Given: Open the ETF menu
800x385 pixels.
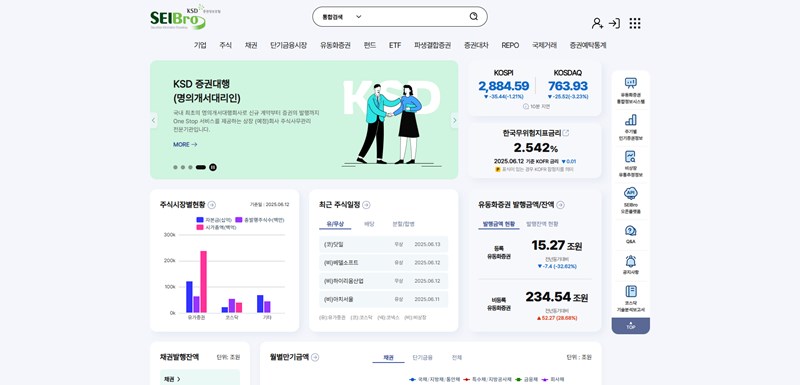Looking at the screenshot, I should click(x=395, y=45).
